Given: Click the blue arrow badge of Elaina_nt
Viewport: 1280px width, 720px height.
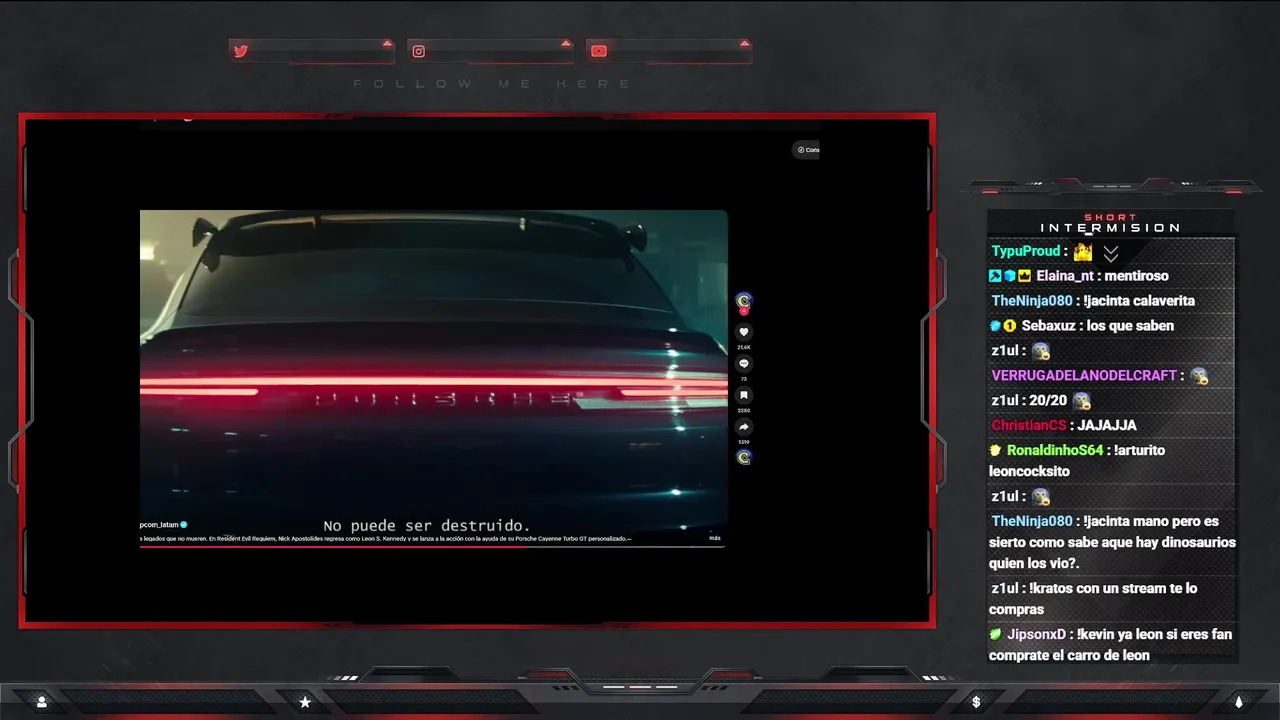Looking at the screenshot, I should coord(995,276).
